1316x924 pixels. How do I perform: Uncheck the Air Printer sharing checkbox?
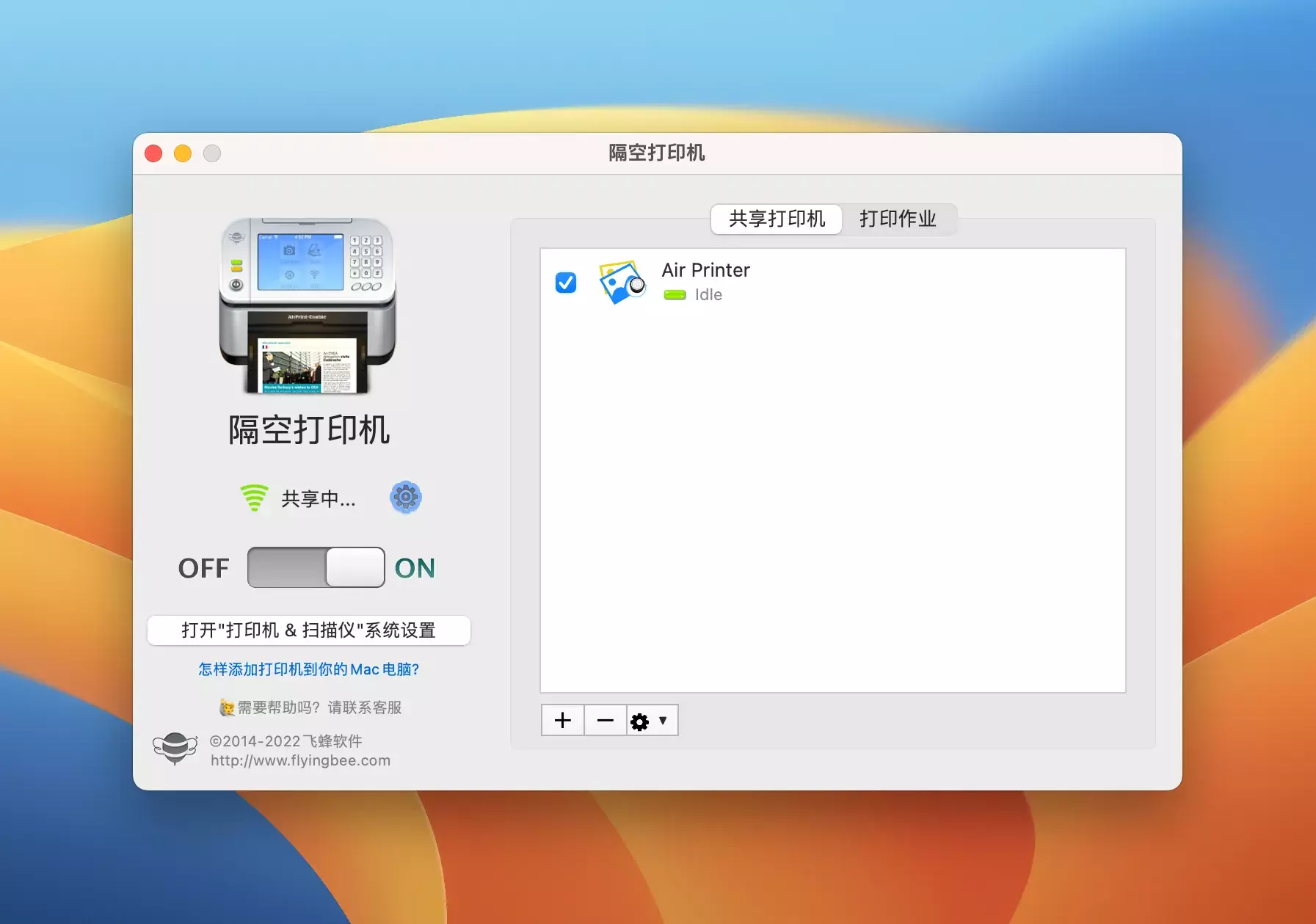tap(566, 283)
